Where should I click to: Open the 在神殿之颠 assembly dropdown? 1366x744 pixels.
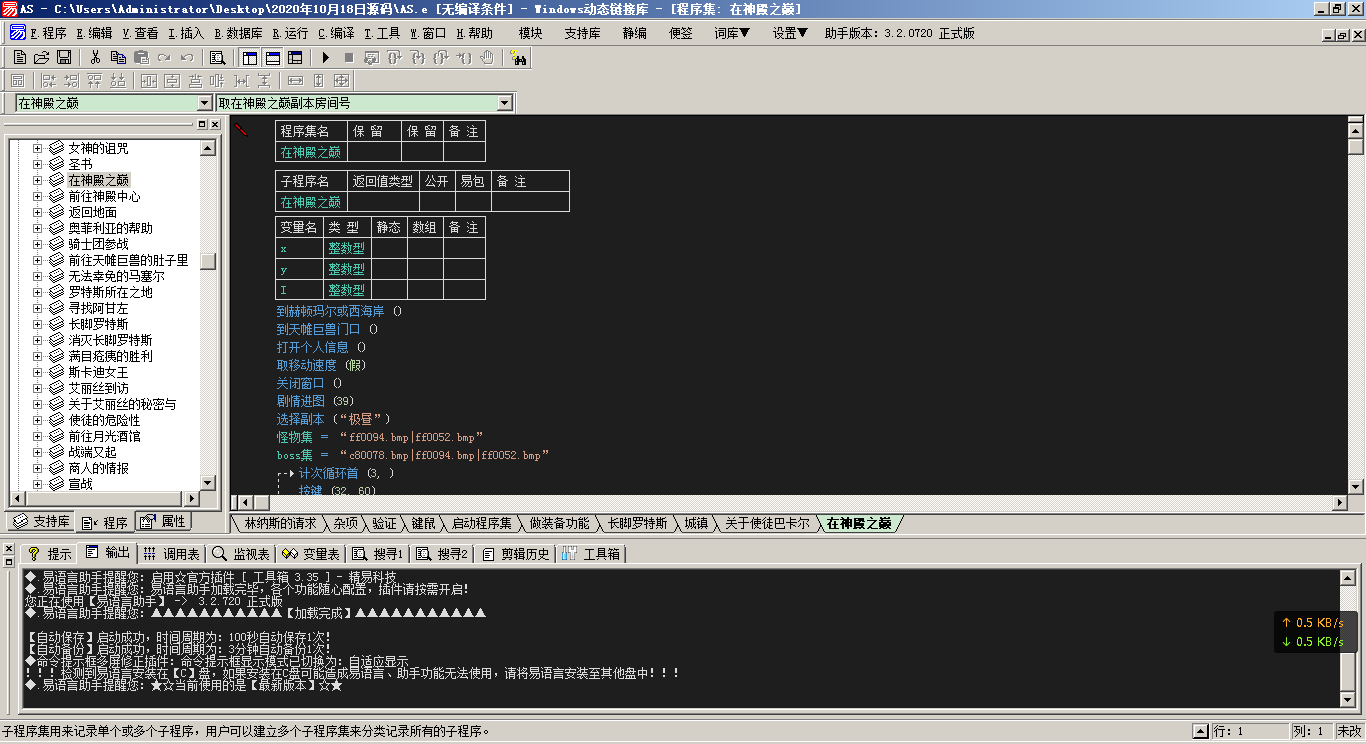[205, 103]
